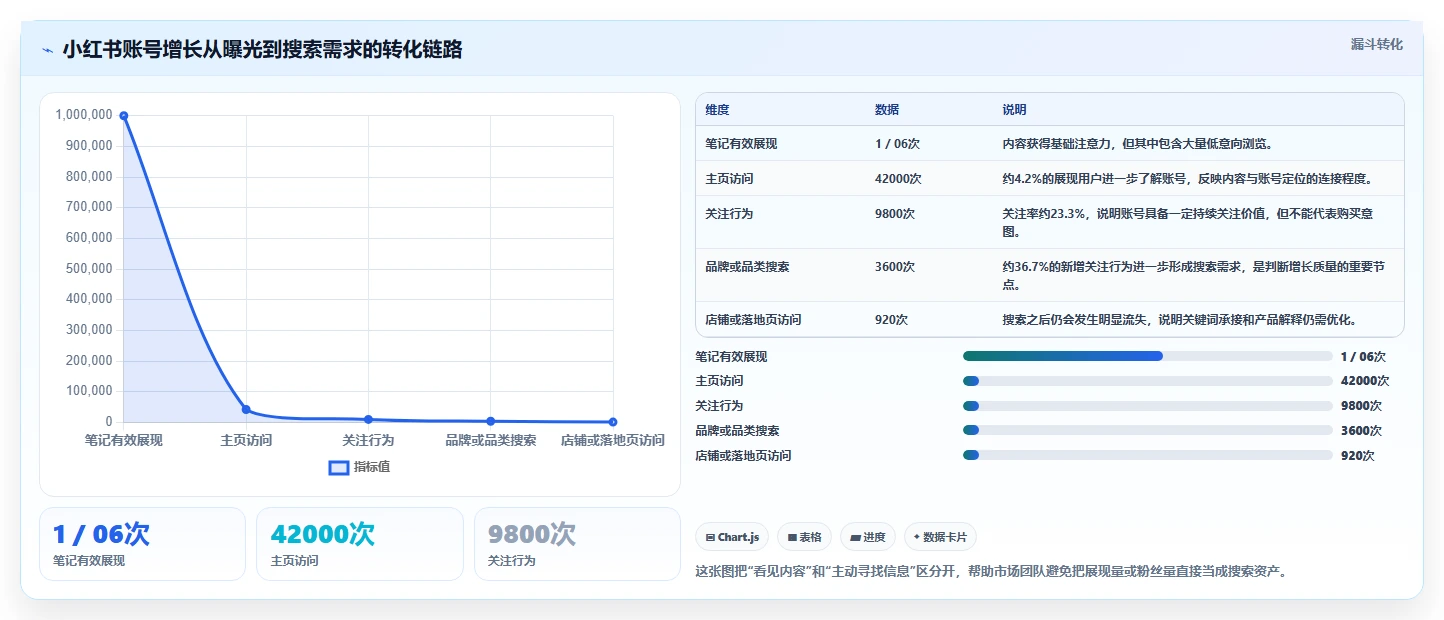Select the 数据卡片 chip
1444x620 pixels.
tap(940, 537)
